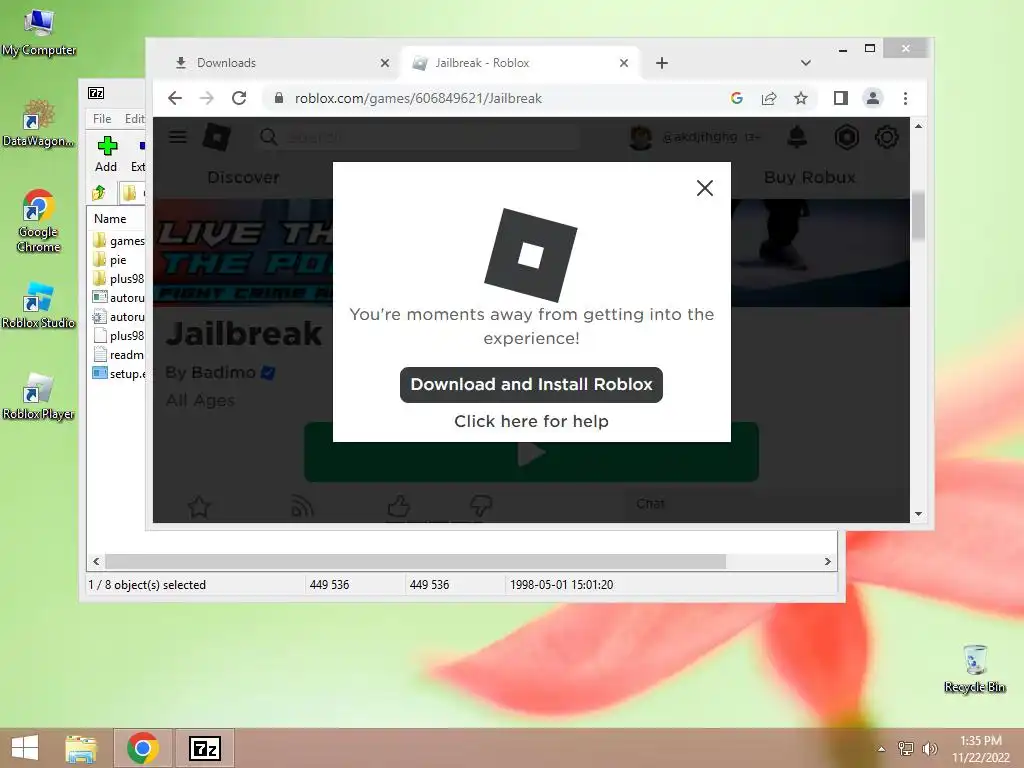Screen dimensions: 1024x768
Task: Click the page scroll-up arrow
Action: pyautogui.click(x=918, y=126)
